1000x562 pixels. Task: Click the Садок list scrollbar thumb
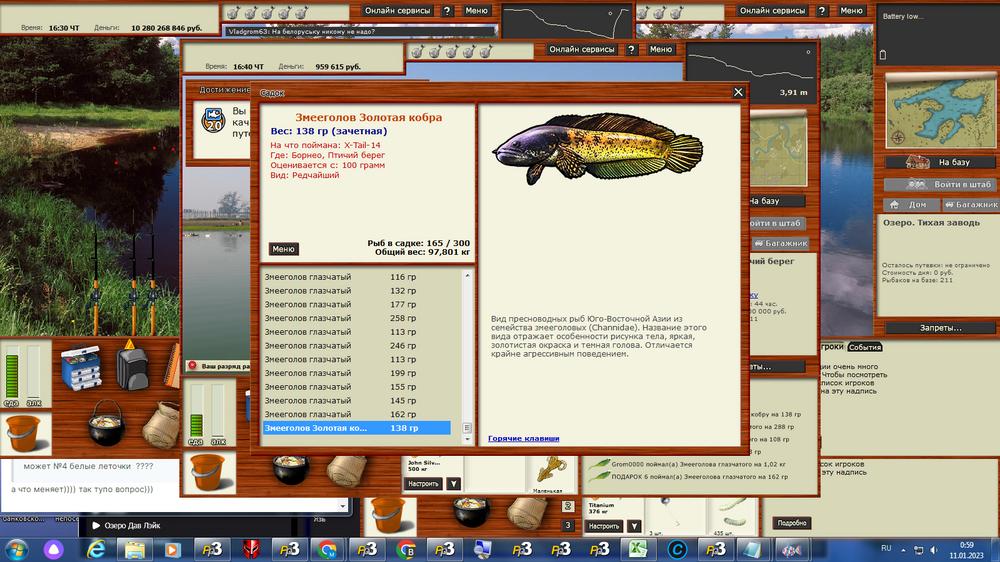tap(467, 428)
